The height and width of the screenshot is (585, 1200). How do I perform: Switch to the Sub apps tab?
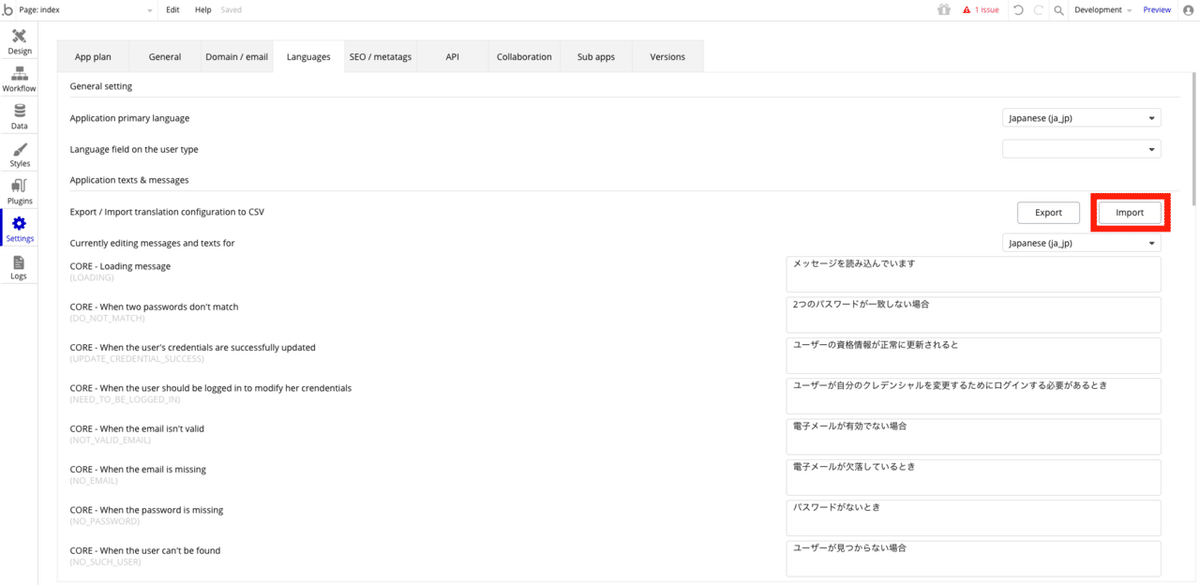click(596, 57)
